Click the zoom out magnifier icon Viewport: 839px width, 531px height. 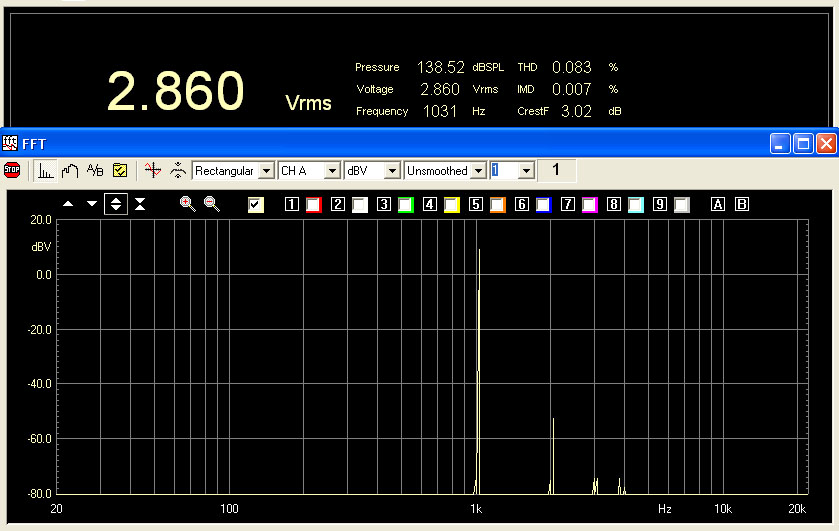click(212, 204)
